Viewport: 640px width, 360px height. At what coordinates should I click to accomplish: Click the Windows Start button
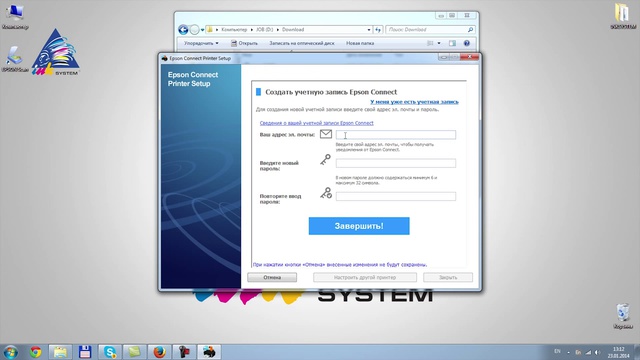coord(11,352)
